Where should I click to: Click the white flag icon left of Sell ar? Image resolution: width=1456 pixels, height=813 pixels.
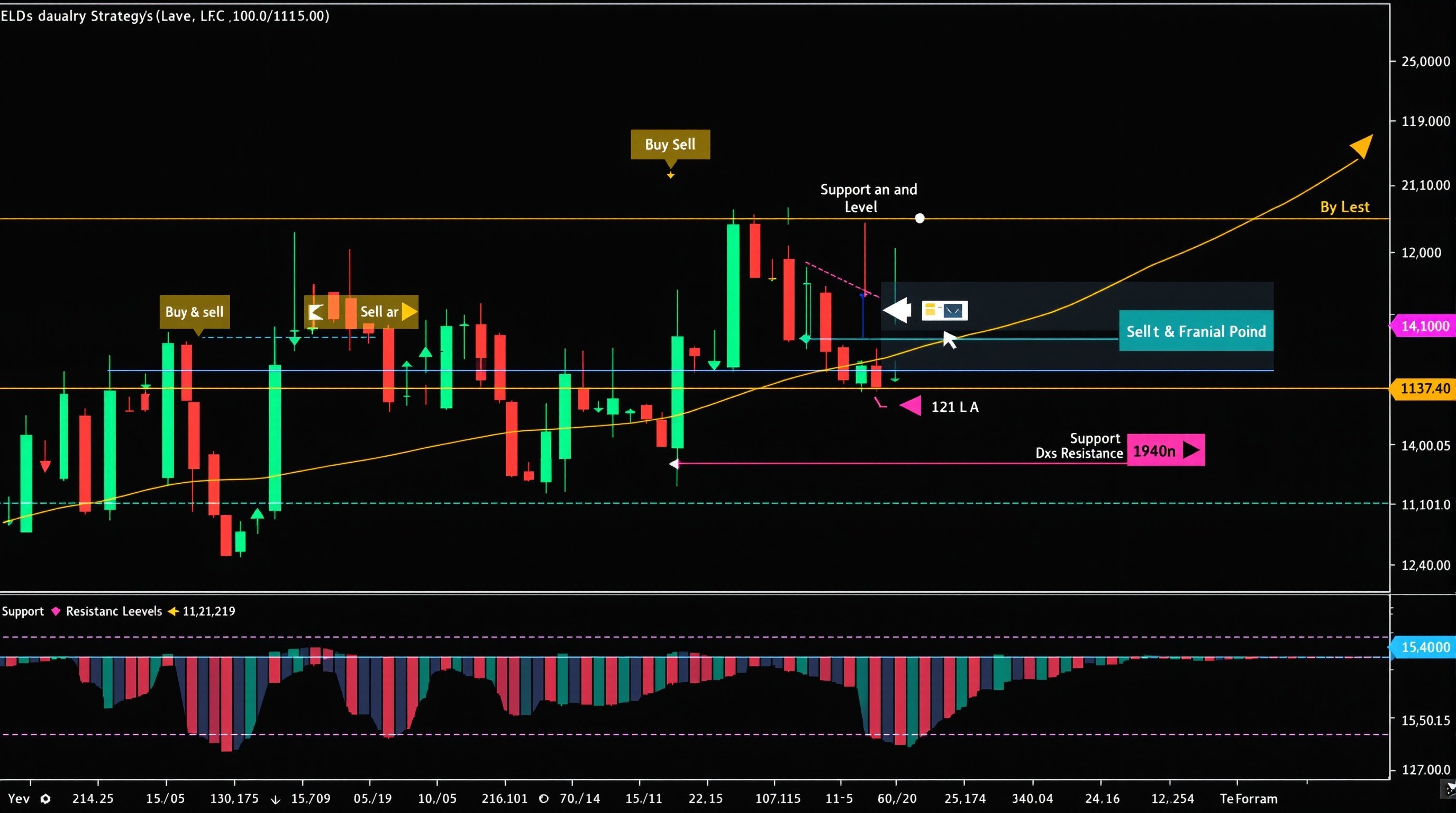click(x=315, y=312)
